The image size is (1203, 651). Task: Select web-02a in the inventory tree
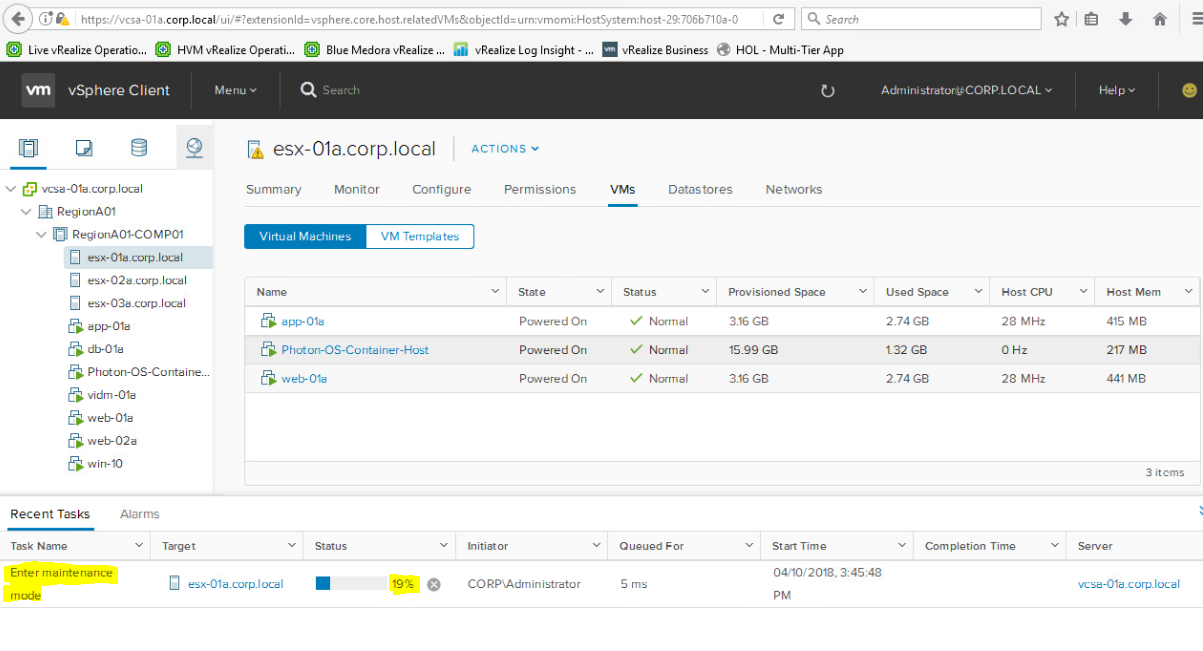point(112,441)
